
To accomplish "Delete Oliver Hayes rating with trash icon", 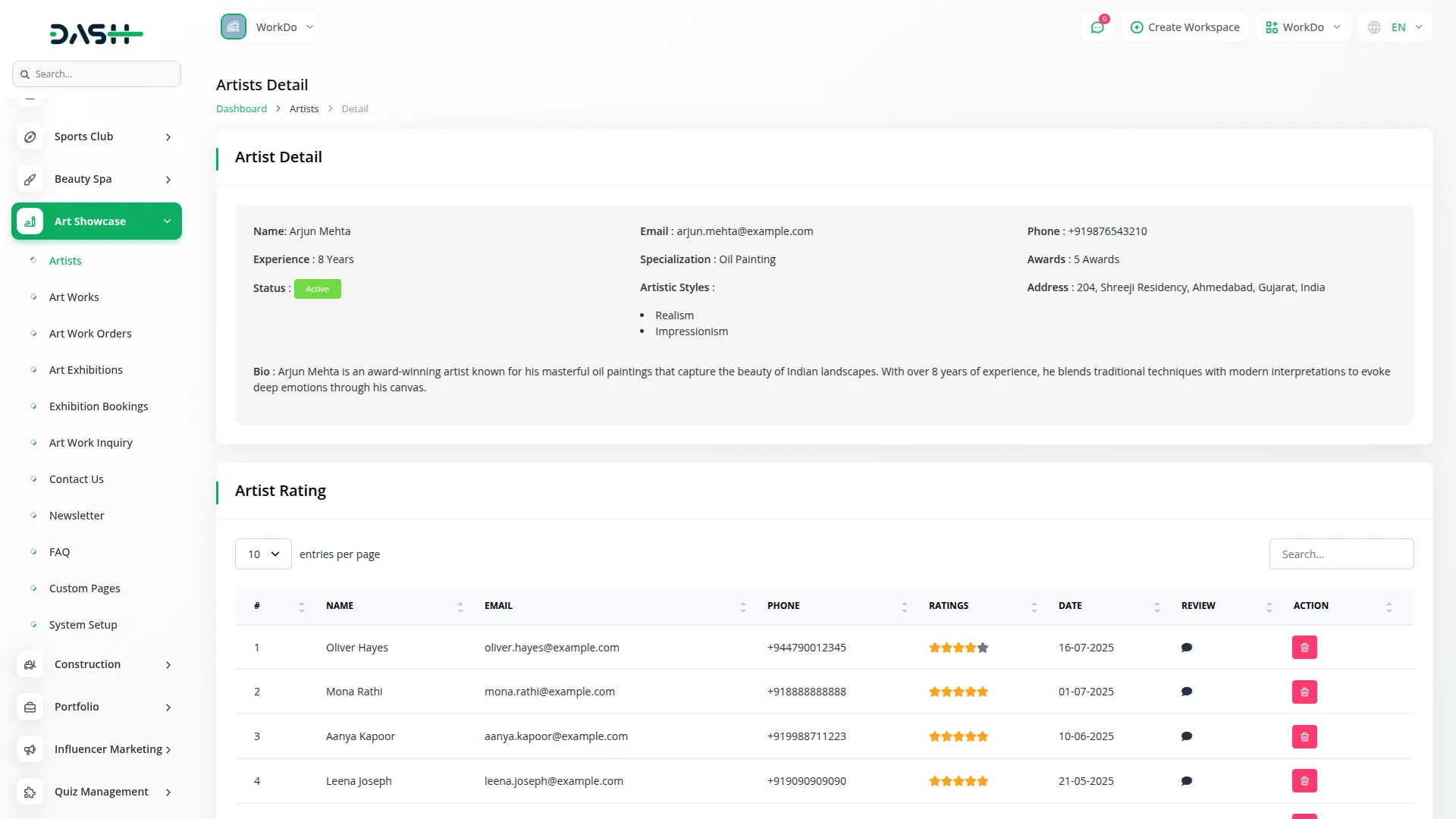I will (1304, 648).
